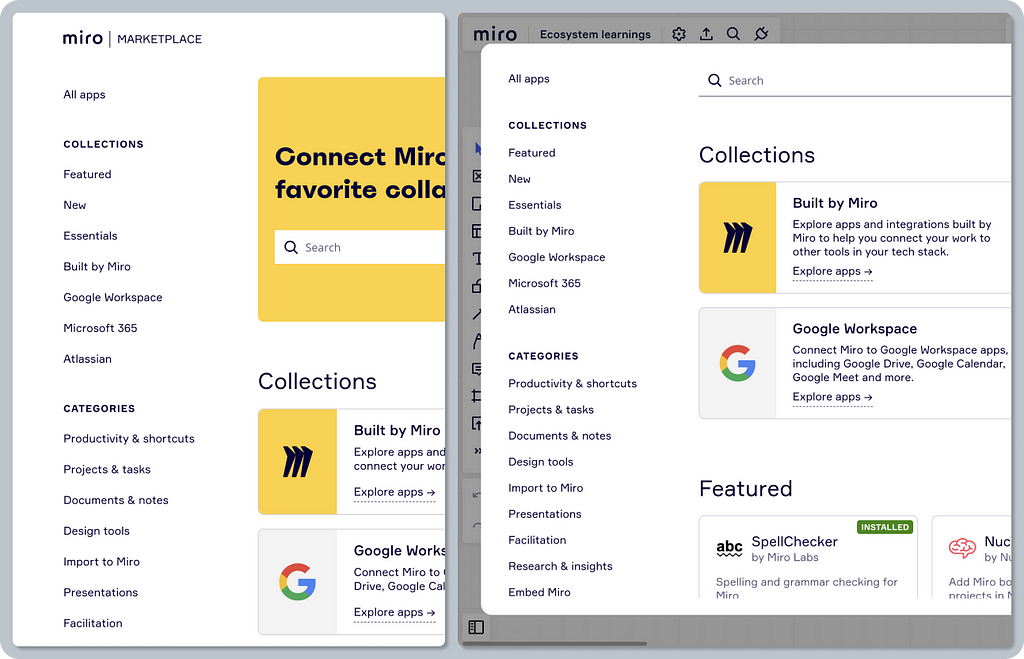Click the search magnifier in board toolbar
The width and height of the screenshot is (1024, 659).
733,34
